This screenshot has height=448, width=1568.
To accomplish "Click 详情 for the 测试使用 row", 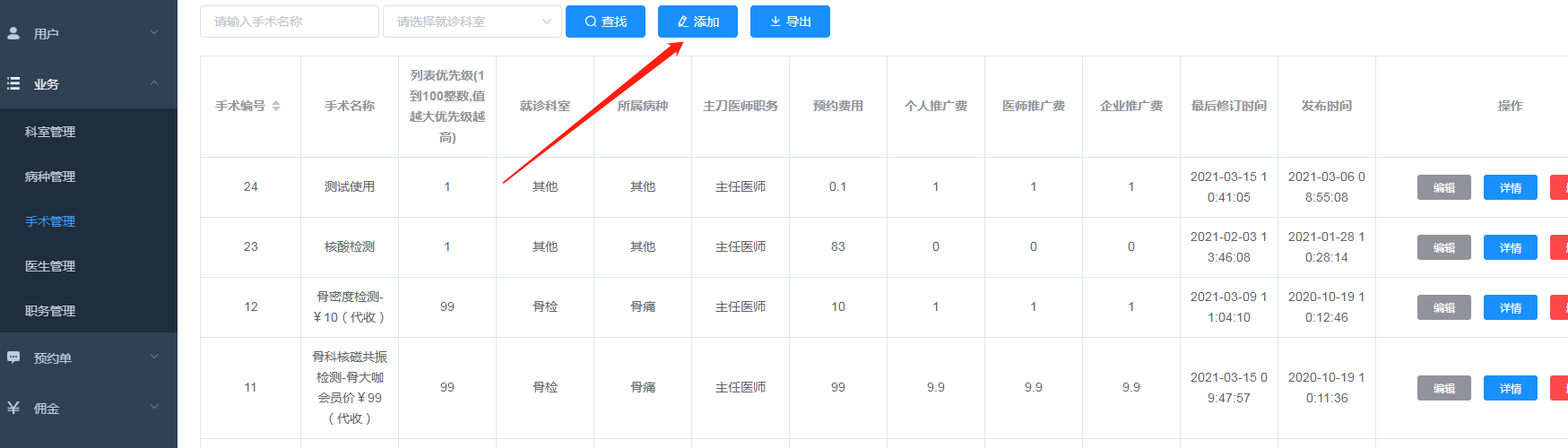I will pyautogui.click(x=1511, y=187).
